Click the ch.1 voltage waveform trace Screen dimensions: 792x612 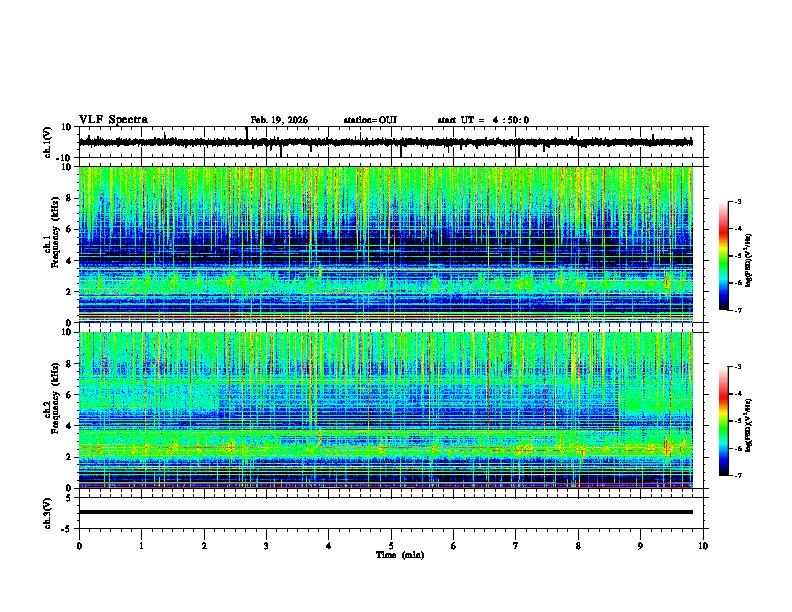(385, 142)
